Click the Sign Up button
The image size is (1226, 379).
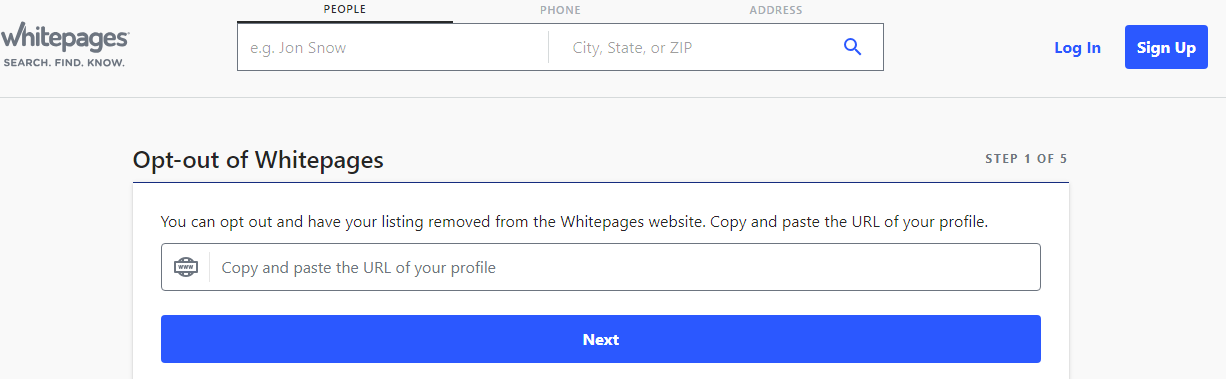coord(1166,47)
